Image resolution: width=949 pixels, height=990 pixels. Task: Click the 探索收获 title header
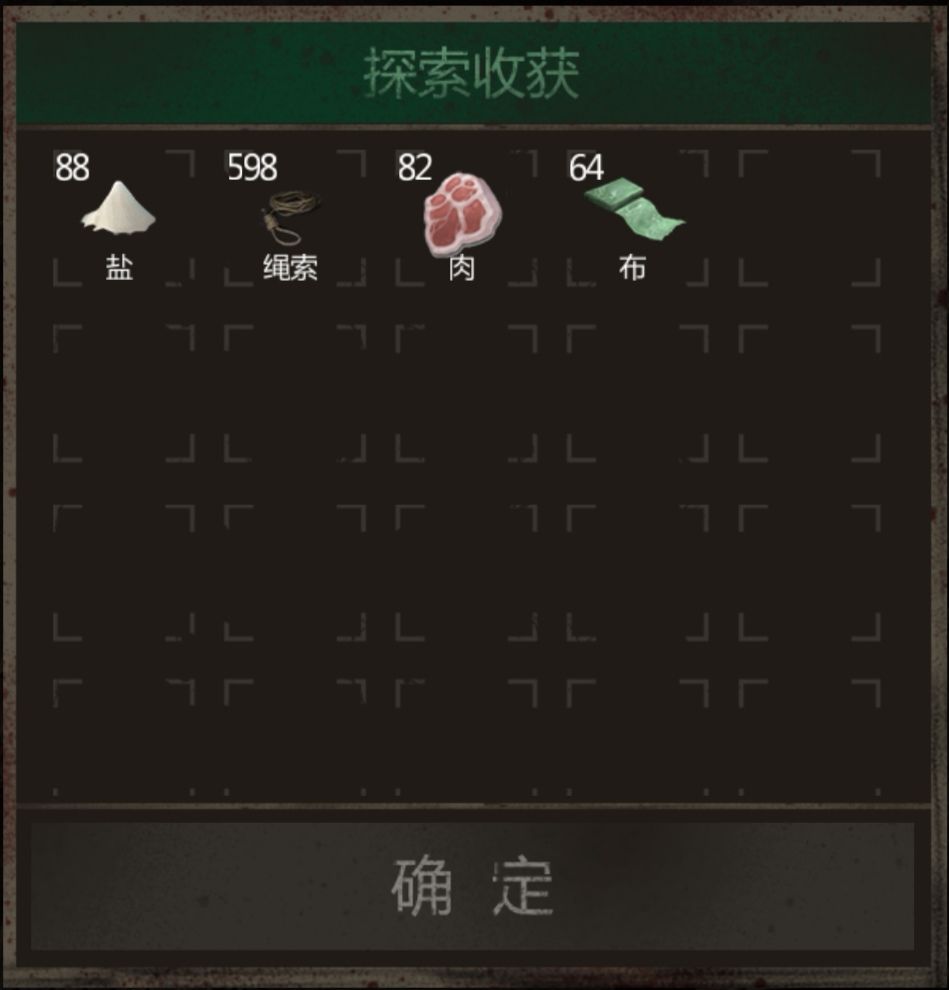(472, 74)
